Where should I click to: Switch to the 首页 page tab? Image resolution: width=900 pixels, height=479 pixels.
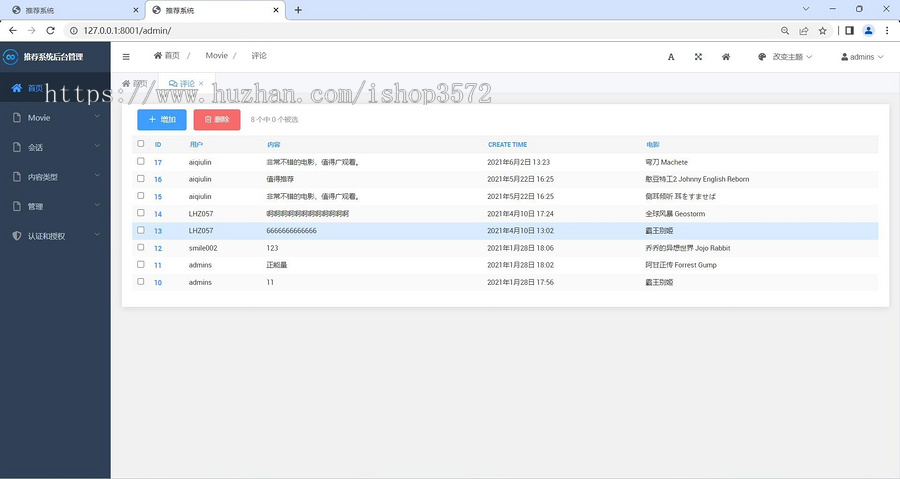(135, 84)
